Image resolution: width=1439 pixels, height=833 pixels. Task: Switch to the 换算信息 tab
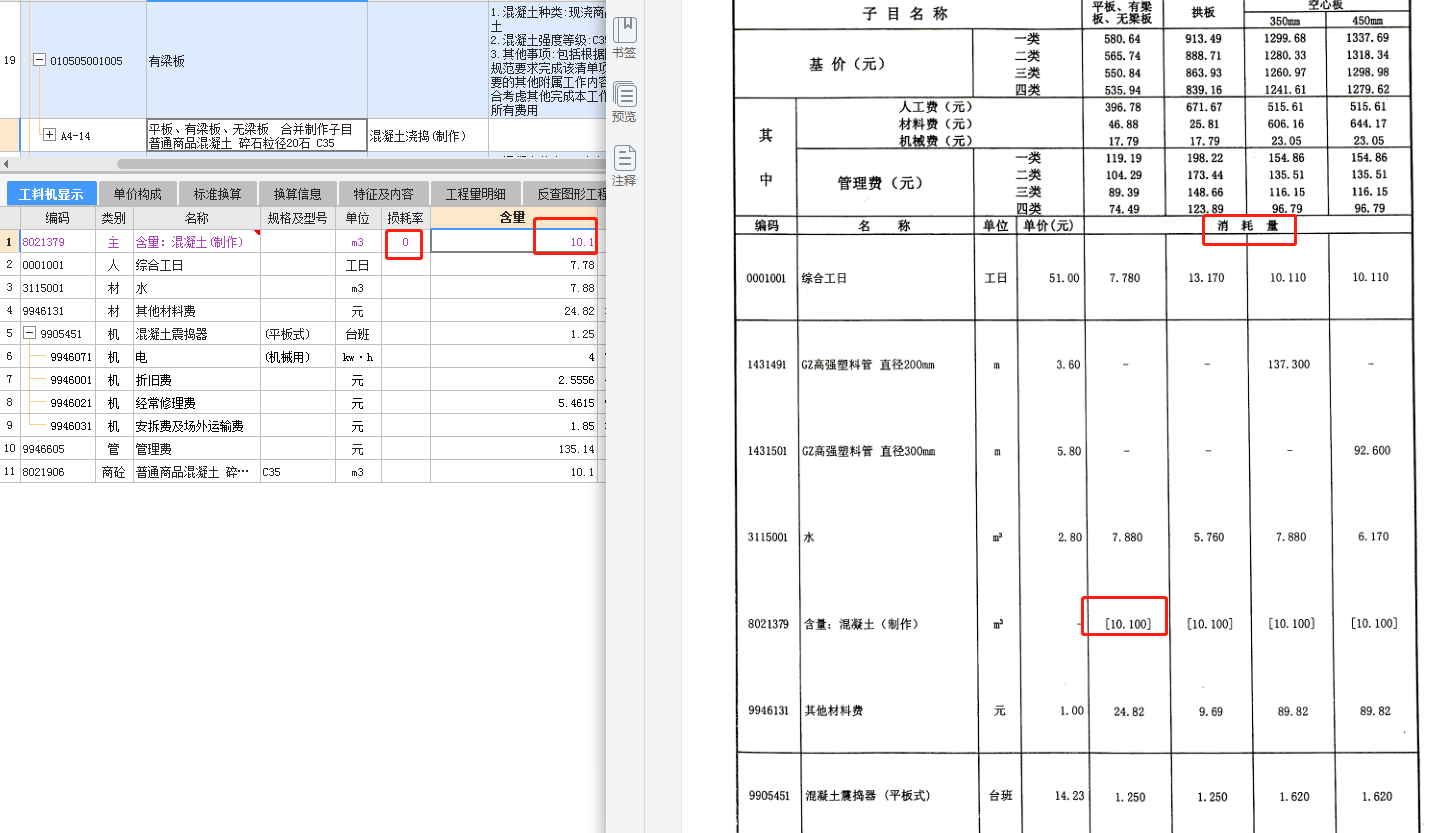tap(298, 194)
